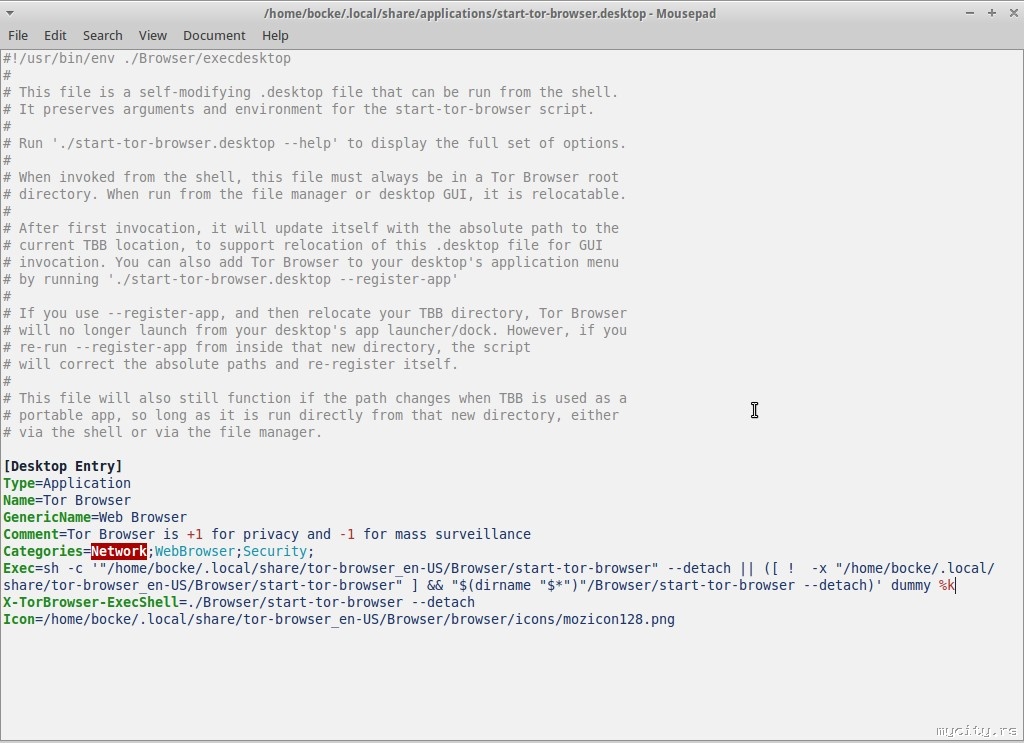Image resolution: width=1024 pixels, height=743 pixels.
Task: Minimize the Mousepad window
Action: 970,13
